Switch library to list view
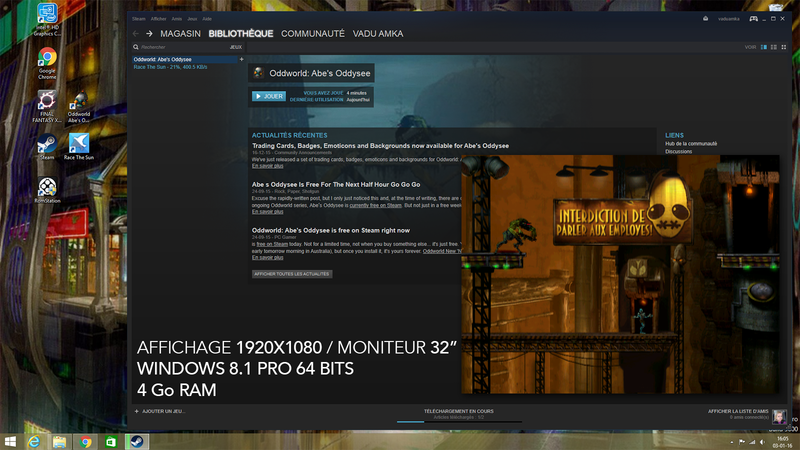 (774, 47)
